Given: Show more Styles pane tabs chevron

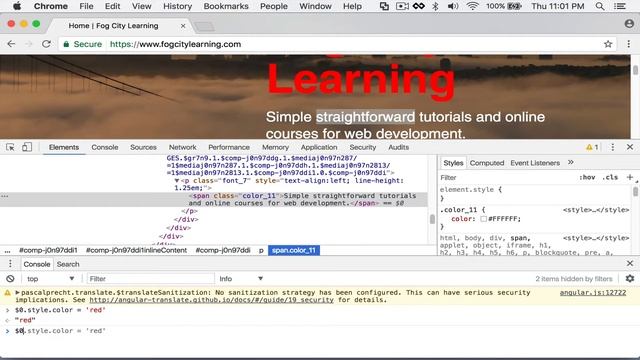Looking at the screenshot, I should click(571, 162).
